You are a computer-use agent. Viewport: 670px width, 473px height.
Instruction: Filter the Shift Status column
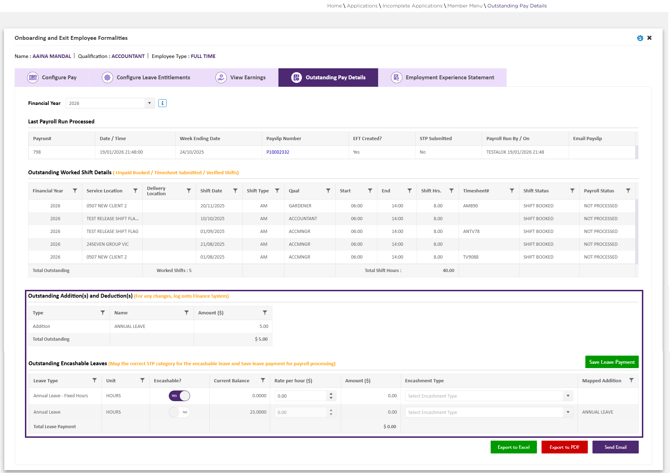click(x=572, y=191)
